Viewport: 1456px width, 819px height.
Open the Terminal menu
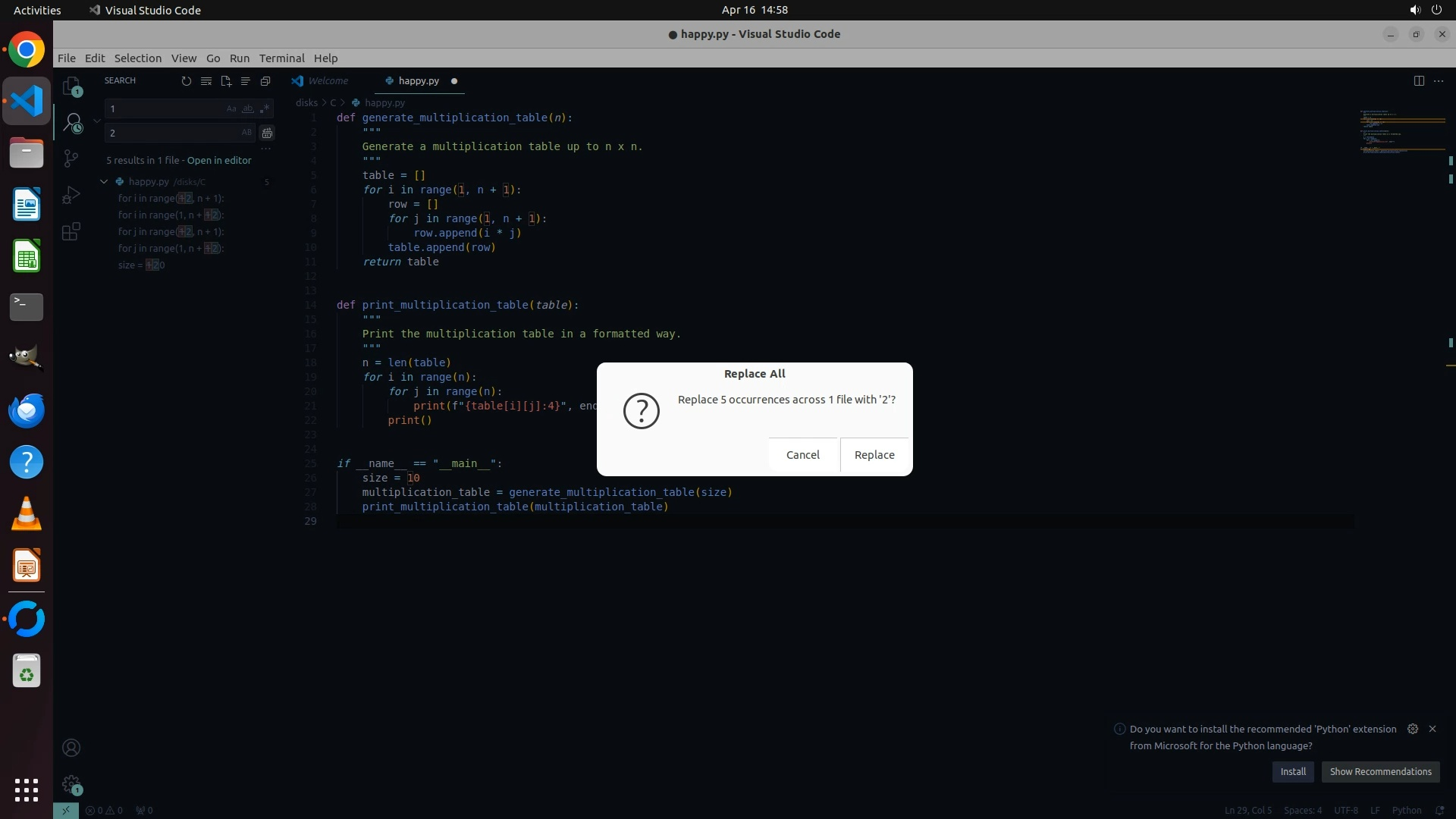(281, 58)
